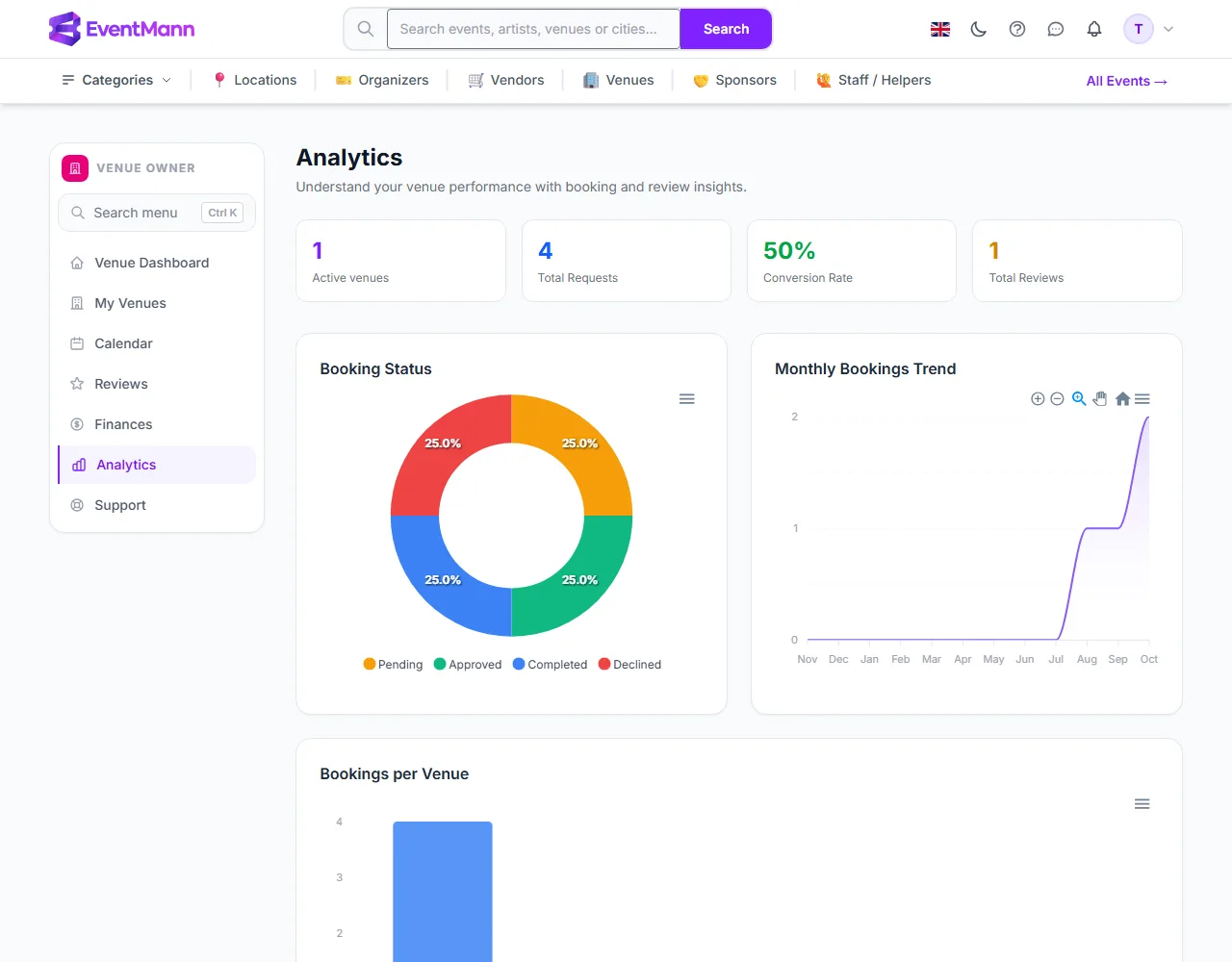Select Analytics in the sidebar

coord(157,465)
